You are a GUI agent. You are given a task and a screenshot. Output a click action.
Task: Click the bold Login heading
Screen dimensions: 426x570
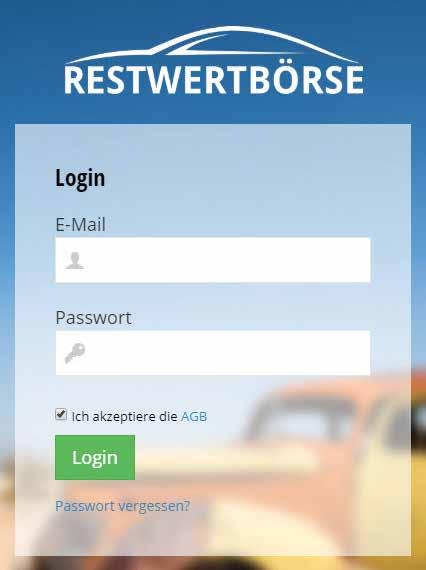click(x=80, y=178)
